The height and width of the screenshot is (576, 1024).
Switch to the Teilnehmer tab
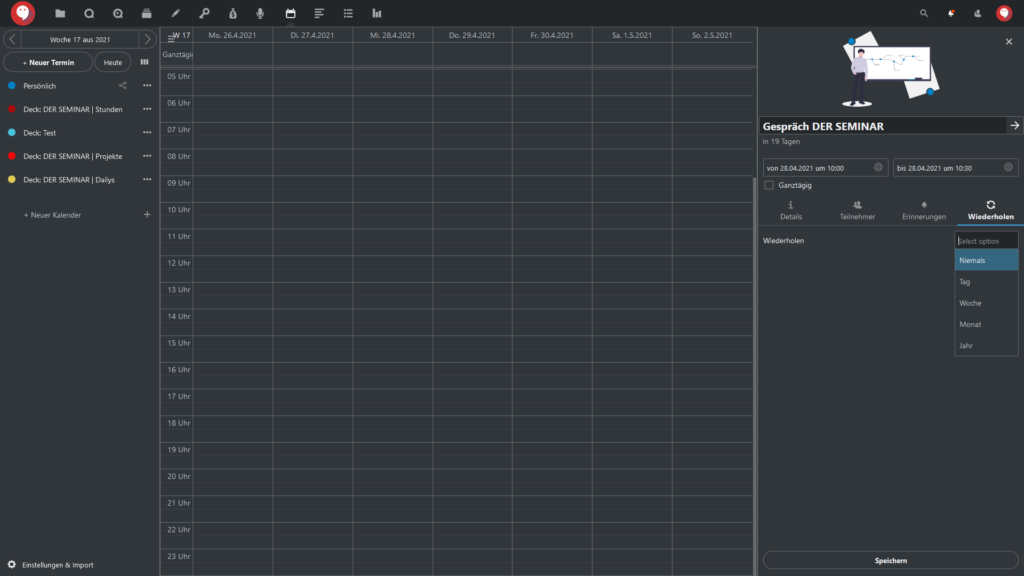[x=857, y=210]
